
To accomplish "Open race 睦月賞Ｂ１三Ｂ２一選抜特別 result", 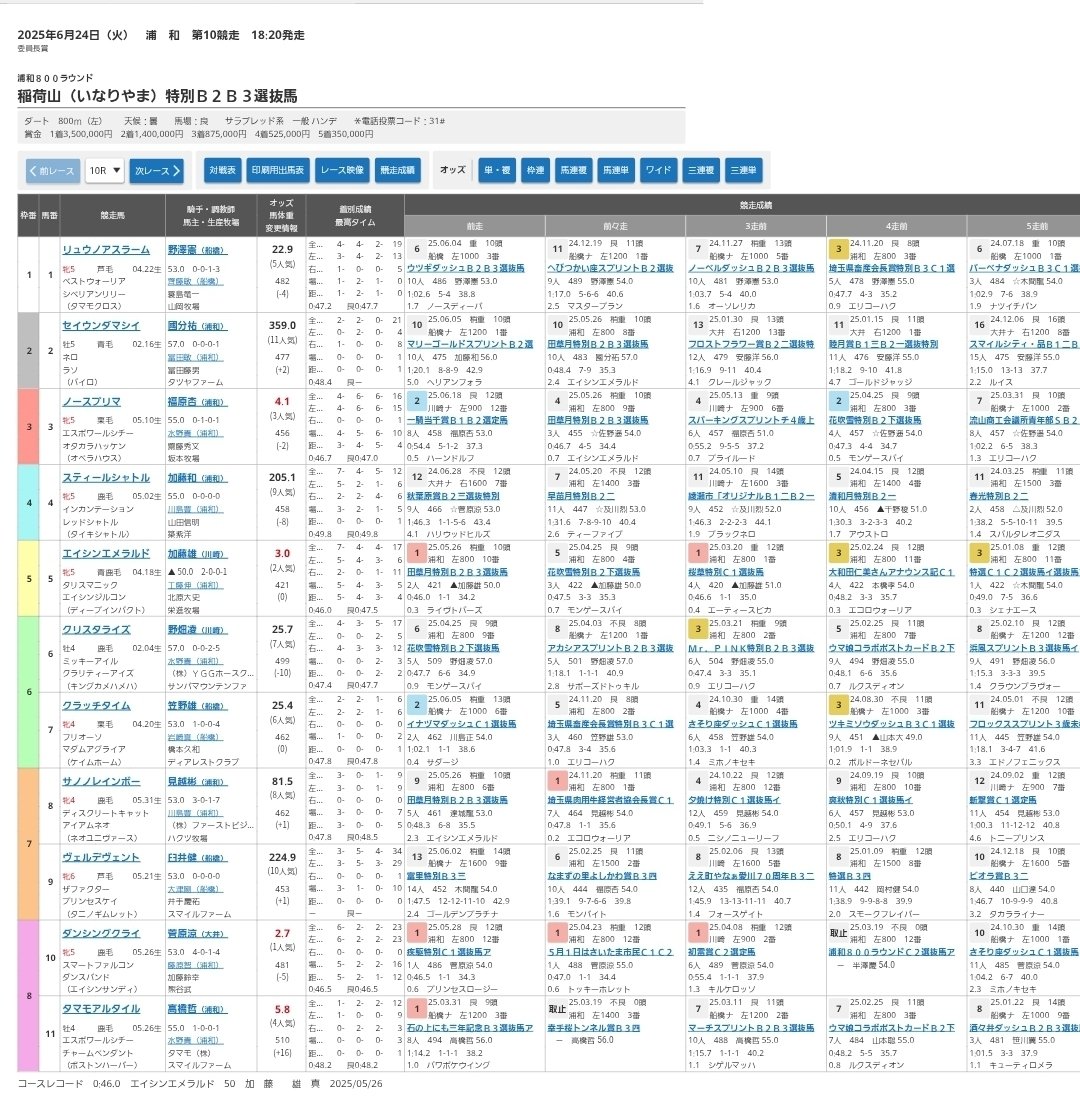I will click(x=883, y=344).
